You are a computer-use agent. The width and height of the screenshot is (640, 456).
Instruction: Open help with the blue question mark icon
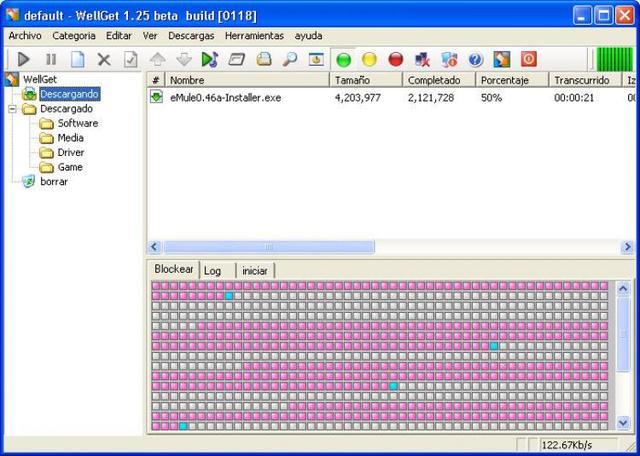coord(476,60)
